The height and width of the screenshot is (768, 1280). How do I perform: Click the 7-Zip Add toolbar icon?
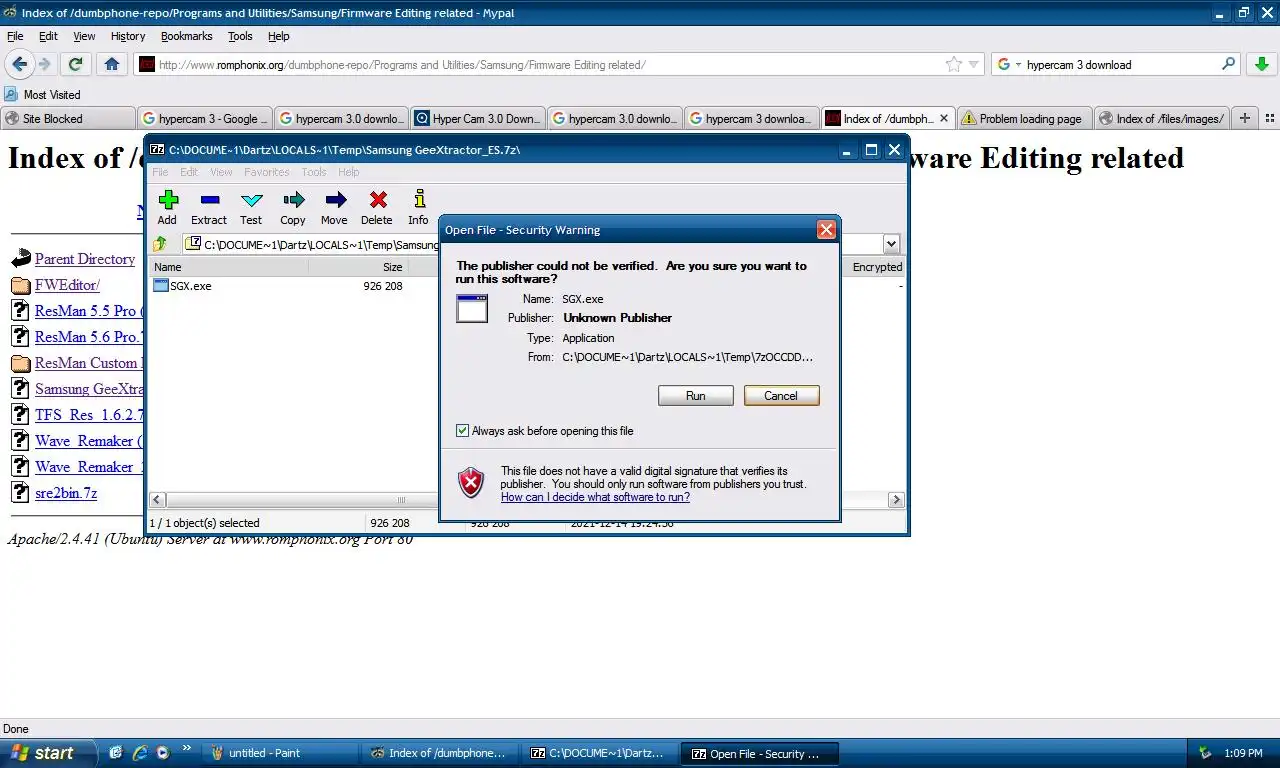coord(167,200)
